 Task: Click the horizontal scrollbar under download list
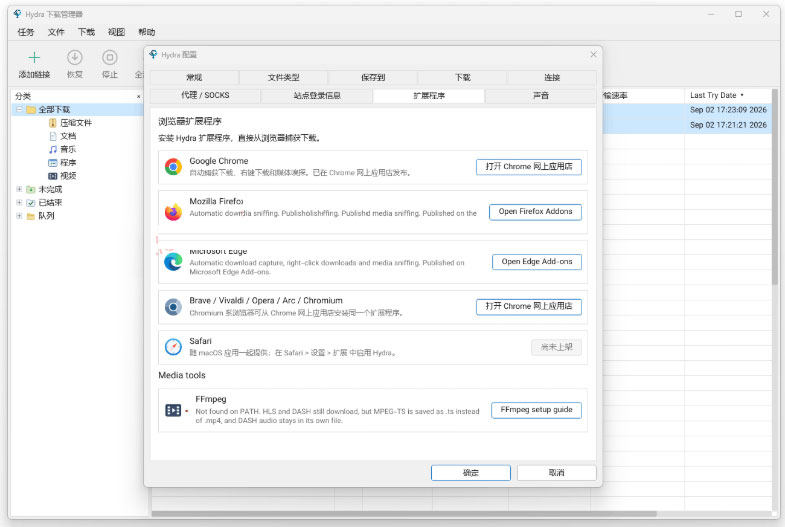pyautogui.click(x=404, y=513)
